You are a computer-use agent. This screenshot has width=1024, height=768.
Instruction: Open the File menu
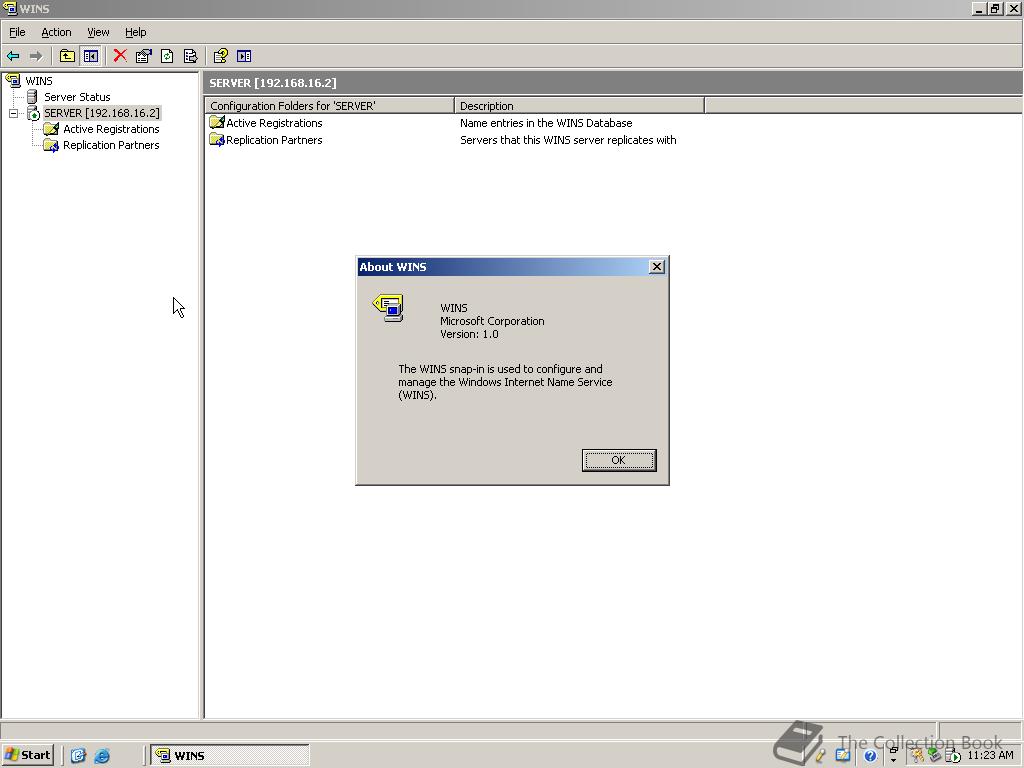[x=17, y=32]
